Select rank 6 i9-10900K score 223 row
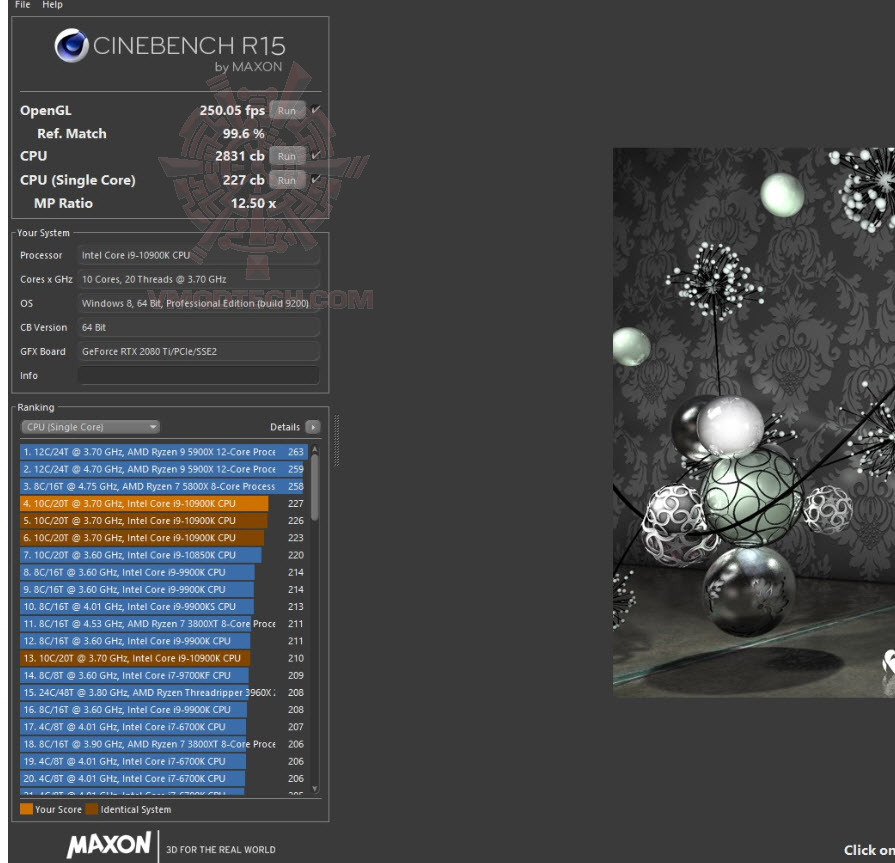This screenshot has height=863, width=895. [164, 537]
